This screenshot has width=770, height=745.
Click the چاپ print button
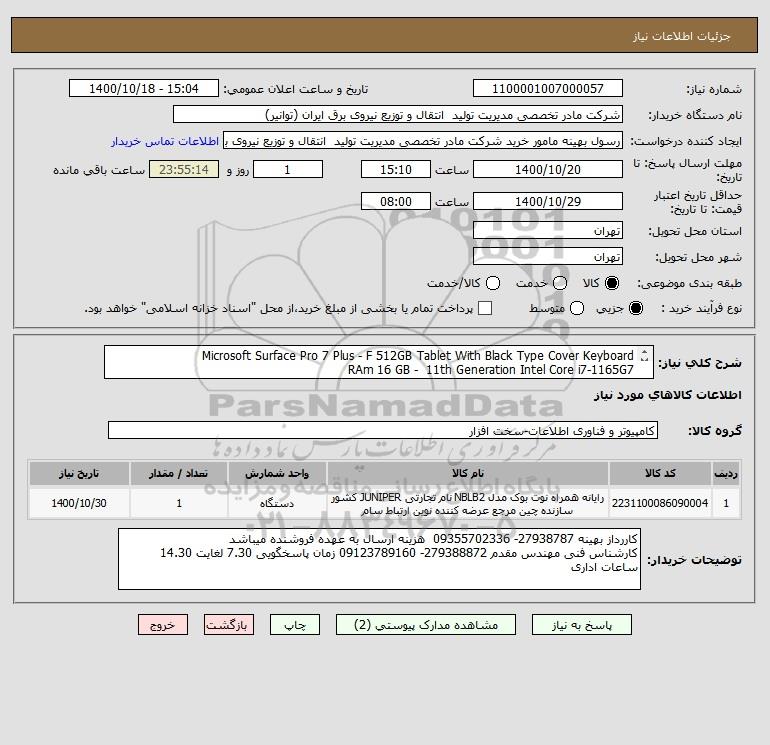[295, 625]
